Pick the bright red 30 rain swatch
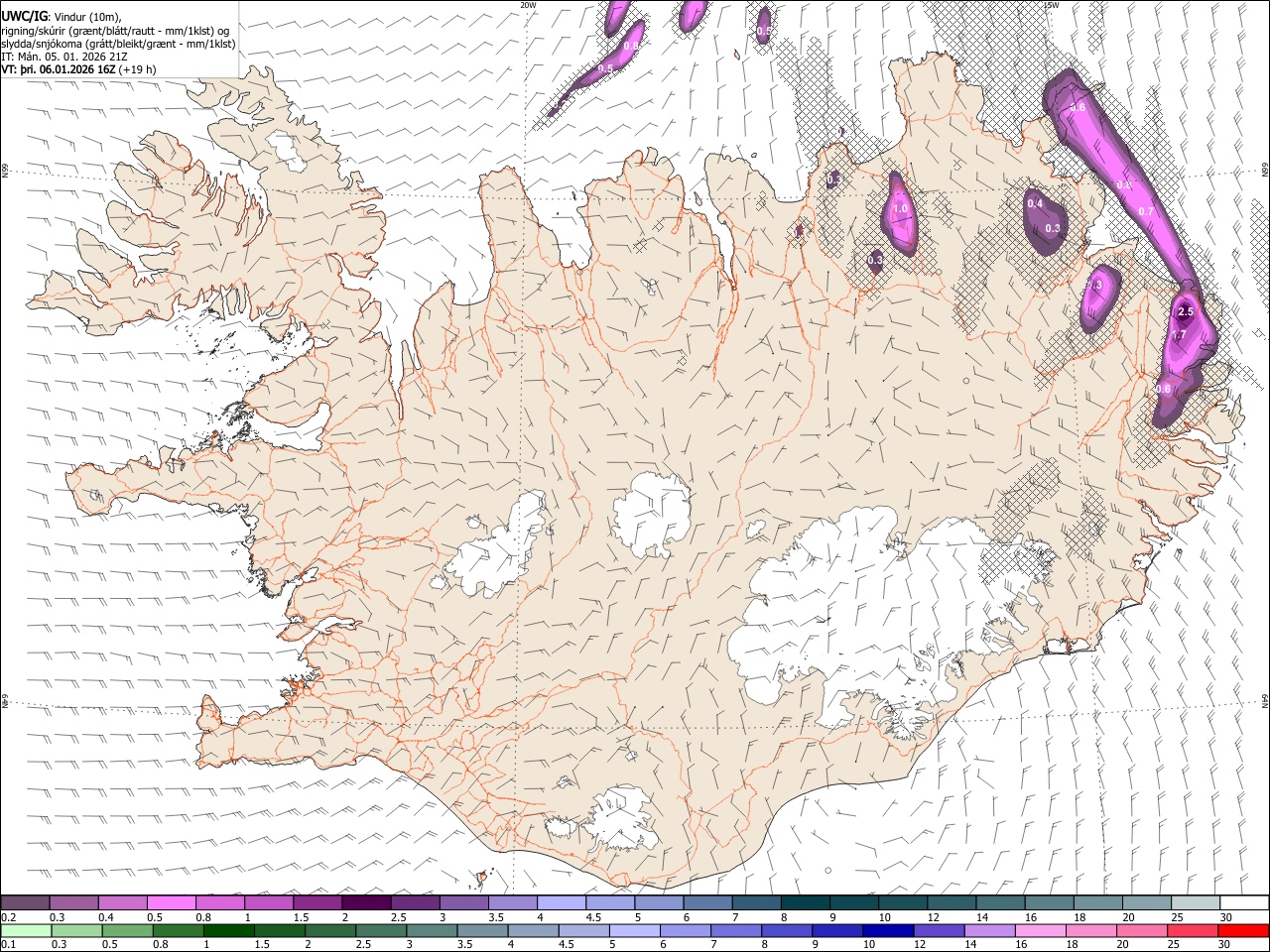The image size is (1270, 952). [1243, 931]
